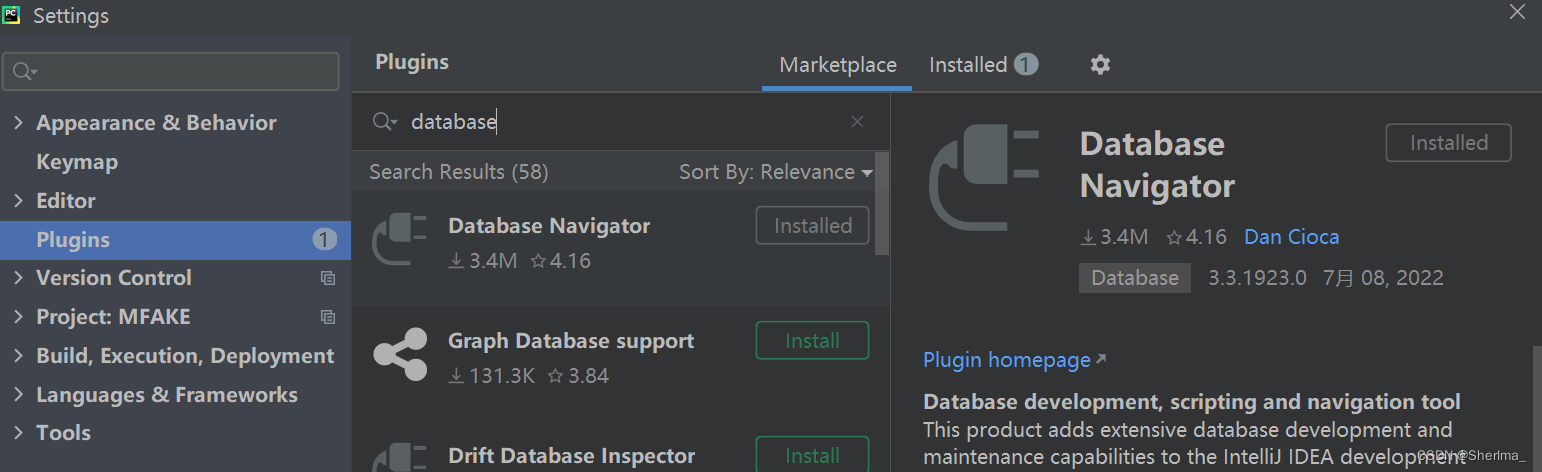The width and height of the screenshot is (1542, 472).
Task: Expand the Editor settings node
Action: pos(18,201)
